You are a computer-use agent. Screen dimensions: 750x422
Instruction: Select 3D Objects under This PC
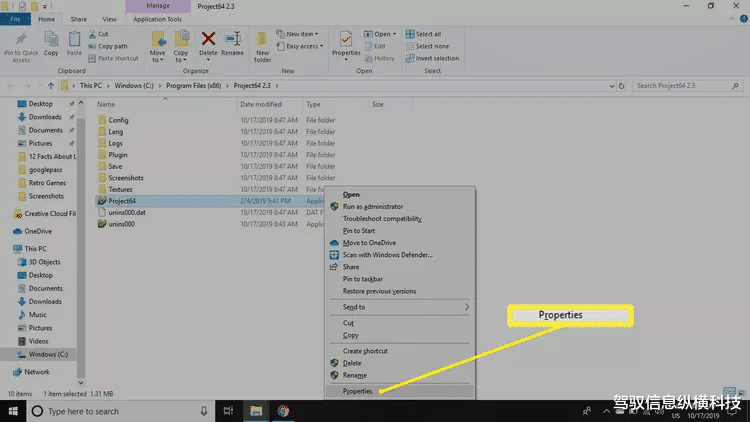pos(44,262)
